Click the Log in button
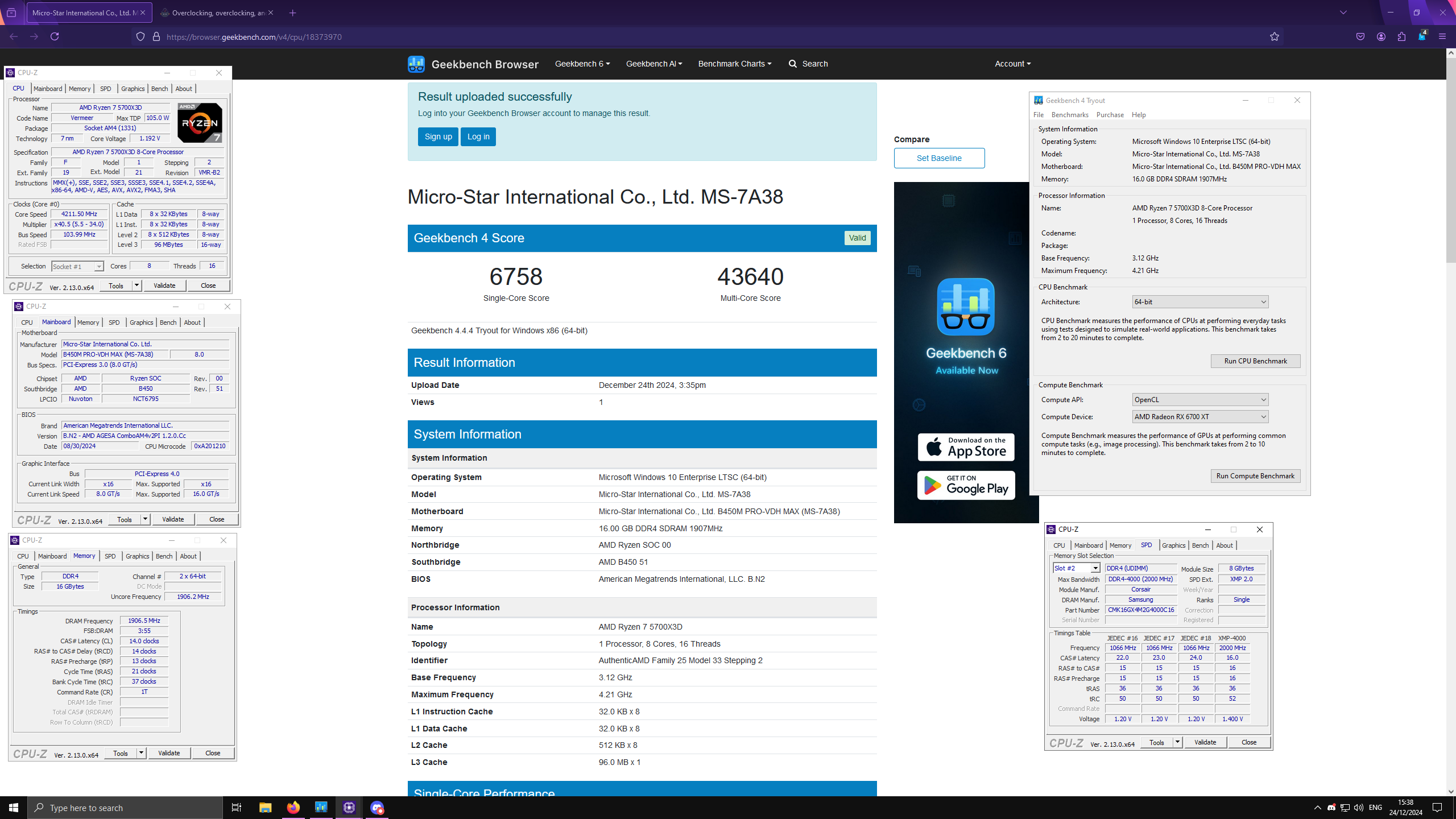 478,136
